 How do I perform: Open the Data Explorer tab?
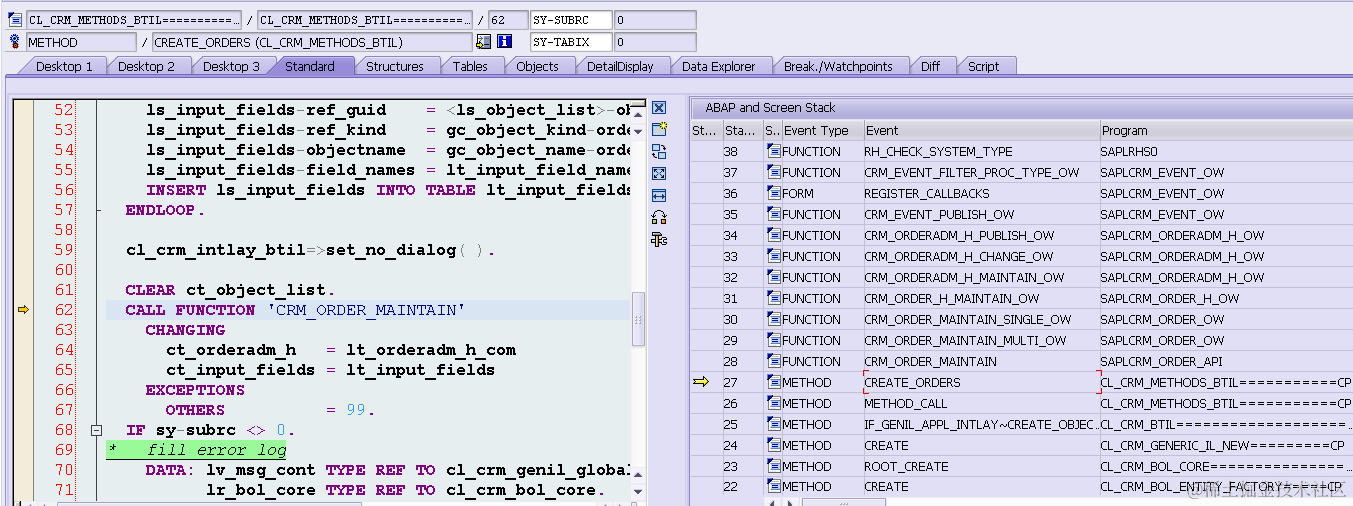[719, 66]
